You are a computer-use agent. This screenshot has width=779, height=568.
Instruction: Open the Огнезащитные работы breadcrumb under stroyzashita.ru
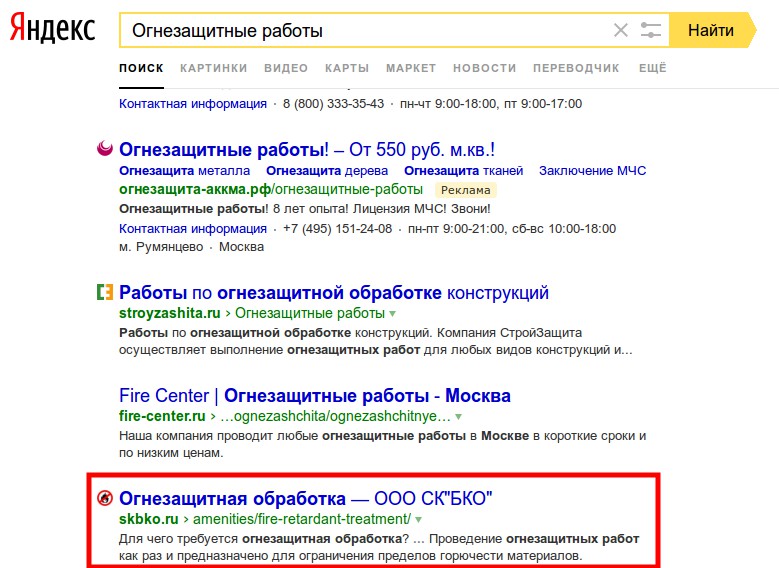click(310, 313)
